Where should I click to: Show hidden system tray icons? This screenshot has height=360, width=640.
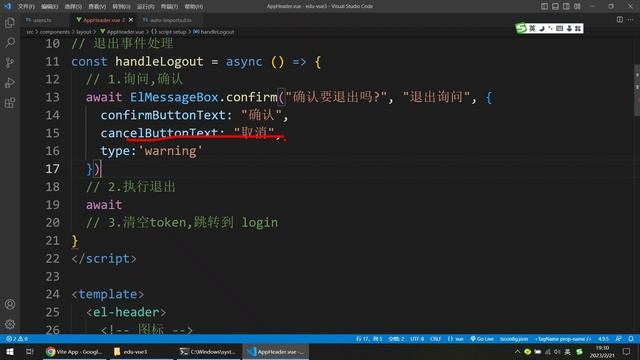point(517,351)
